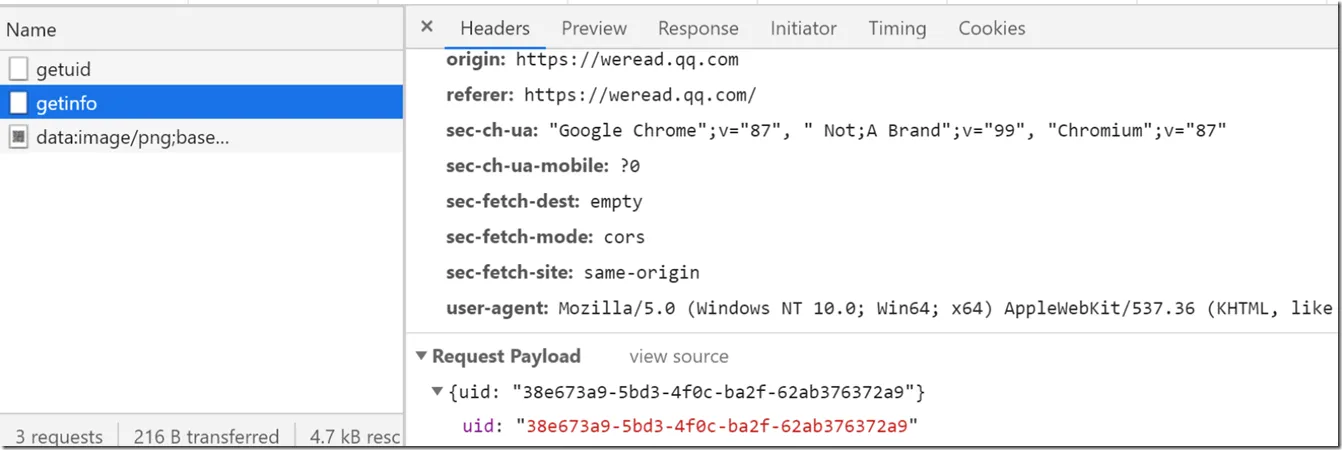Select the data:image/png;base request
Viewport: 1342px width, 450px height.
tap(201, 137)
